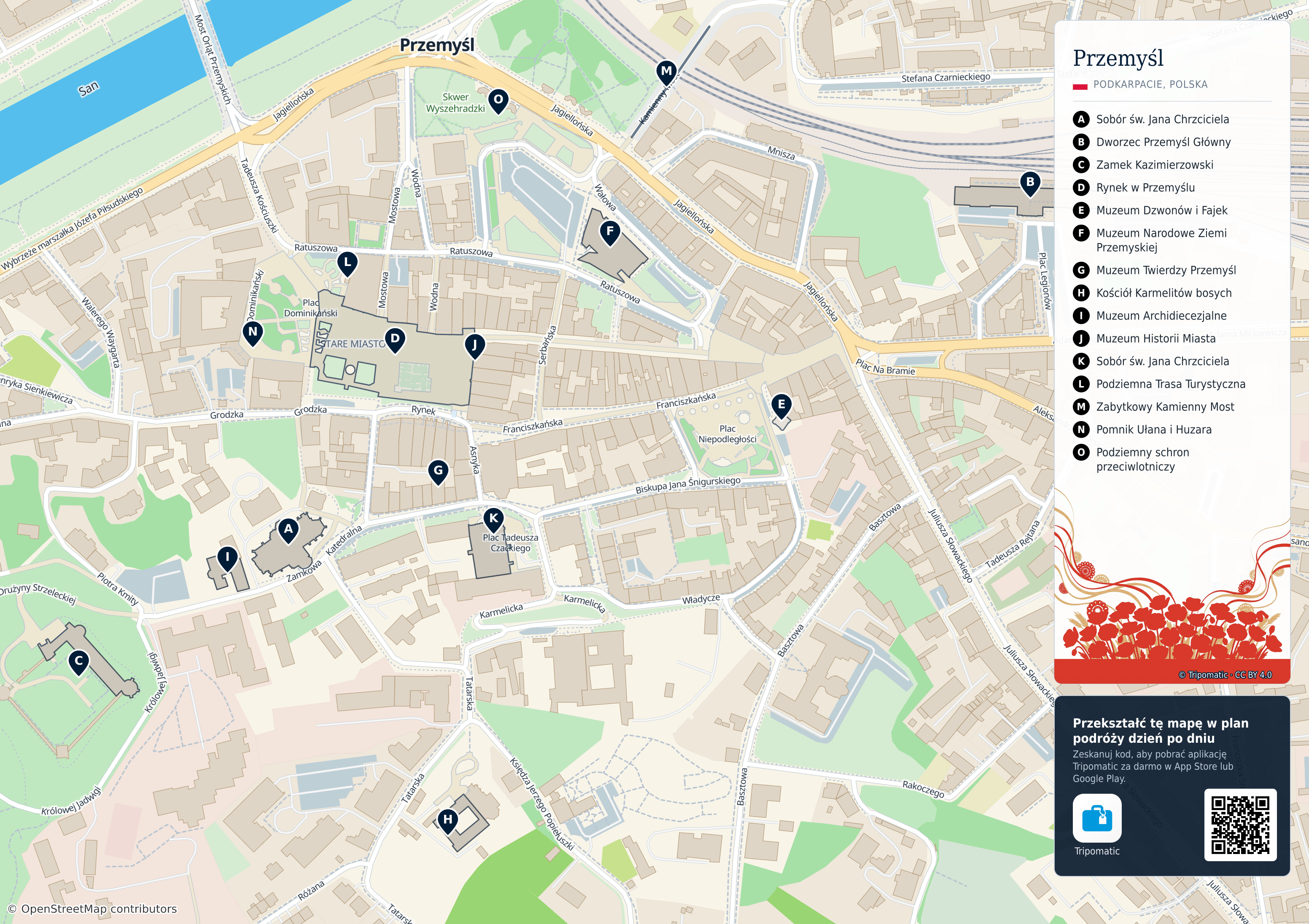This screenshot has height=924, width=1309.
Task: Click map pin H on the Carmelite church
Action: (x=448, y=821)
